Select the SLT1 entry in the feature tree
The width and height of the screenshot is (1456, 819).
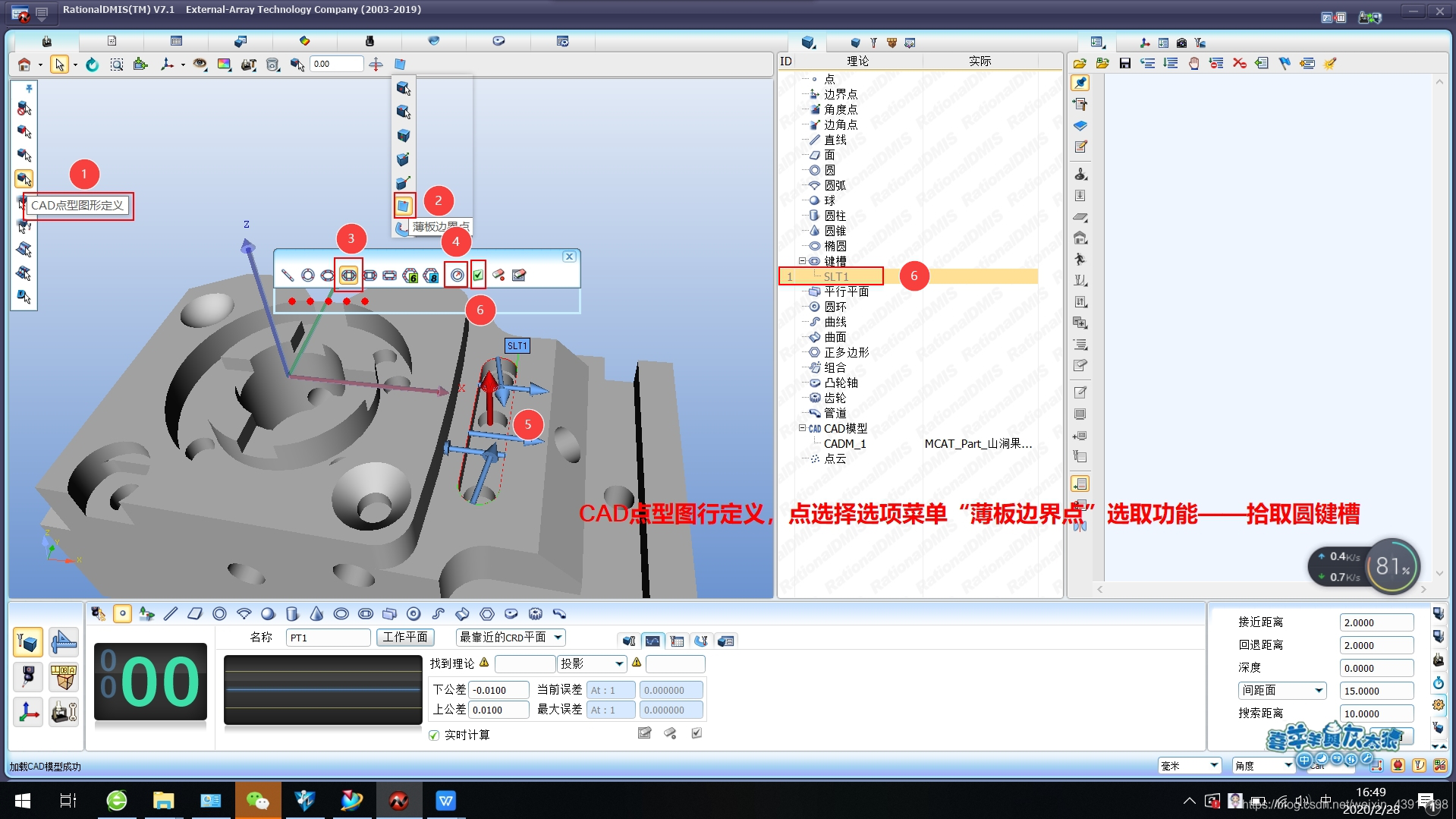pyautogui.click(x=835, y=276)
